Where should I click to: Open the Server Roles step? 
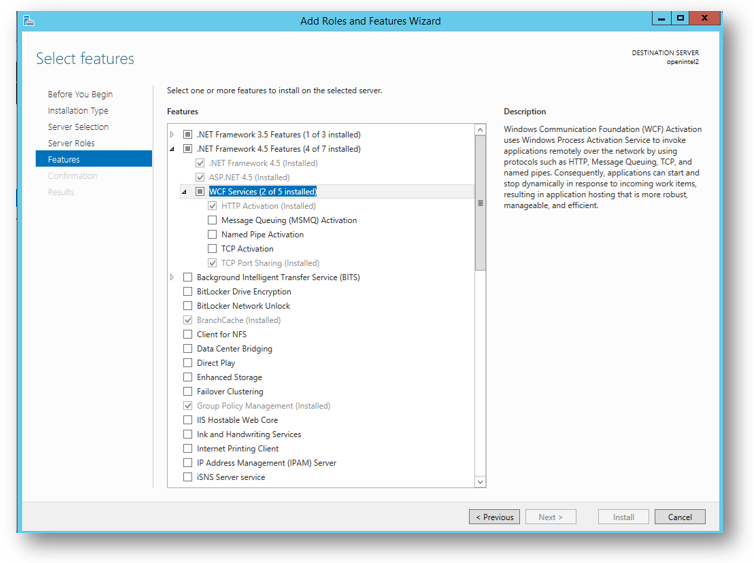point(71,143)
